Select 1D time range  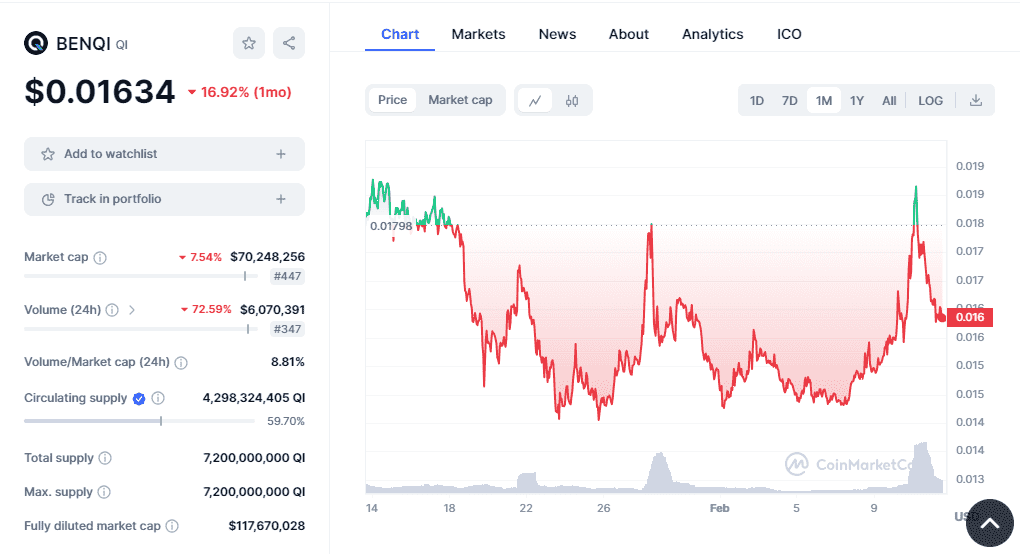click(x=757, y=101)
